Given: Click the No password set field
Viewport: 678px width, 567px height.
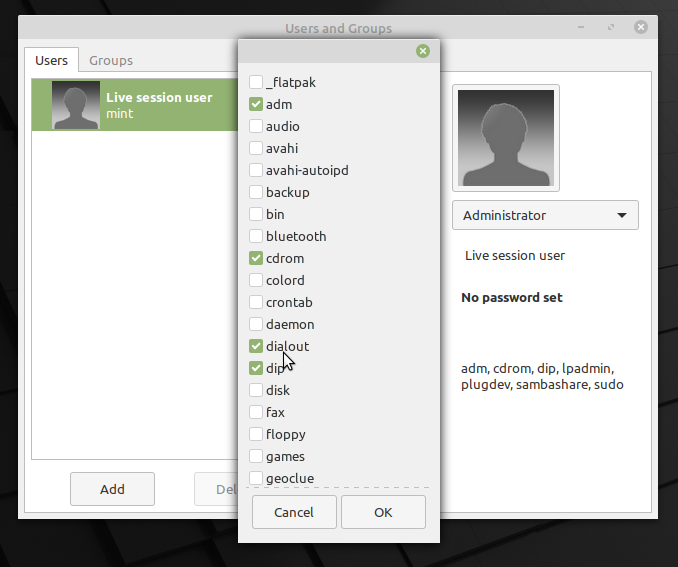Looking at the screenshot, I should (512, 298).
